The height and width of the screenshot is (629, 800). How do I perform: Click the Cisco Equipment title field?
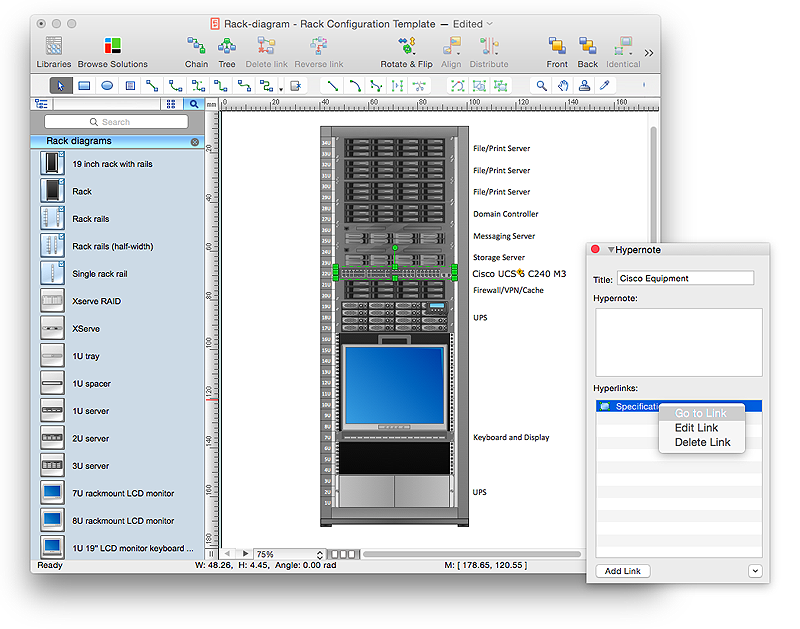[685, 279]
